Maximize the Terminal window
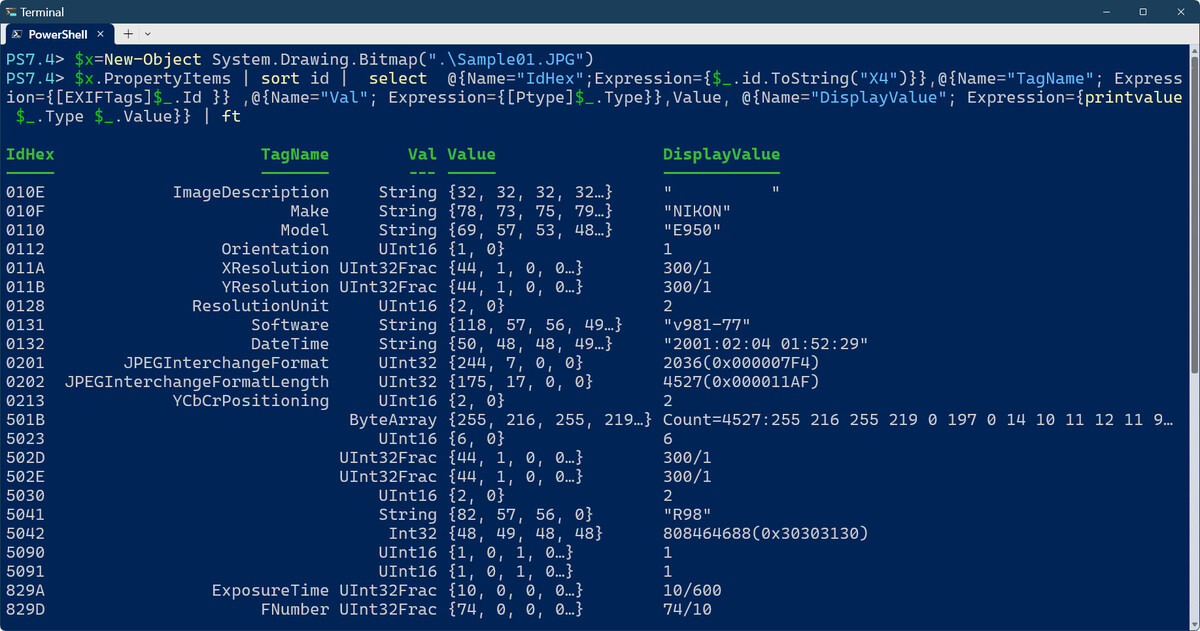1200x631 pixels. [1143, 12]
